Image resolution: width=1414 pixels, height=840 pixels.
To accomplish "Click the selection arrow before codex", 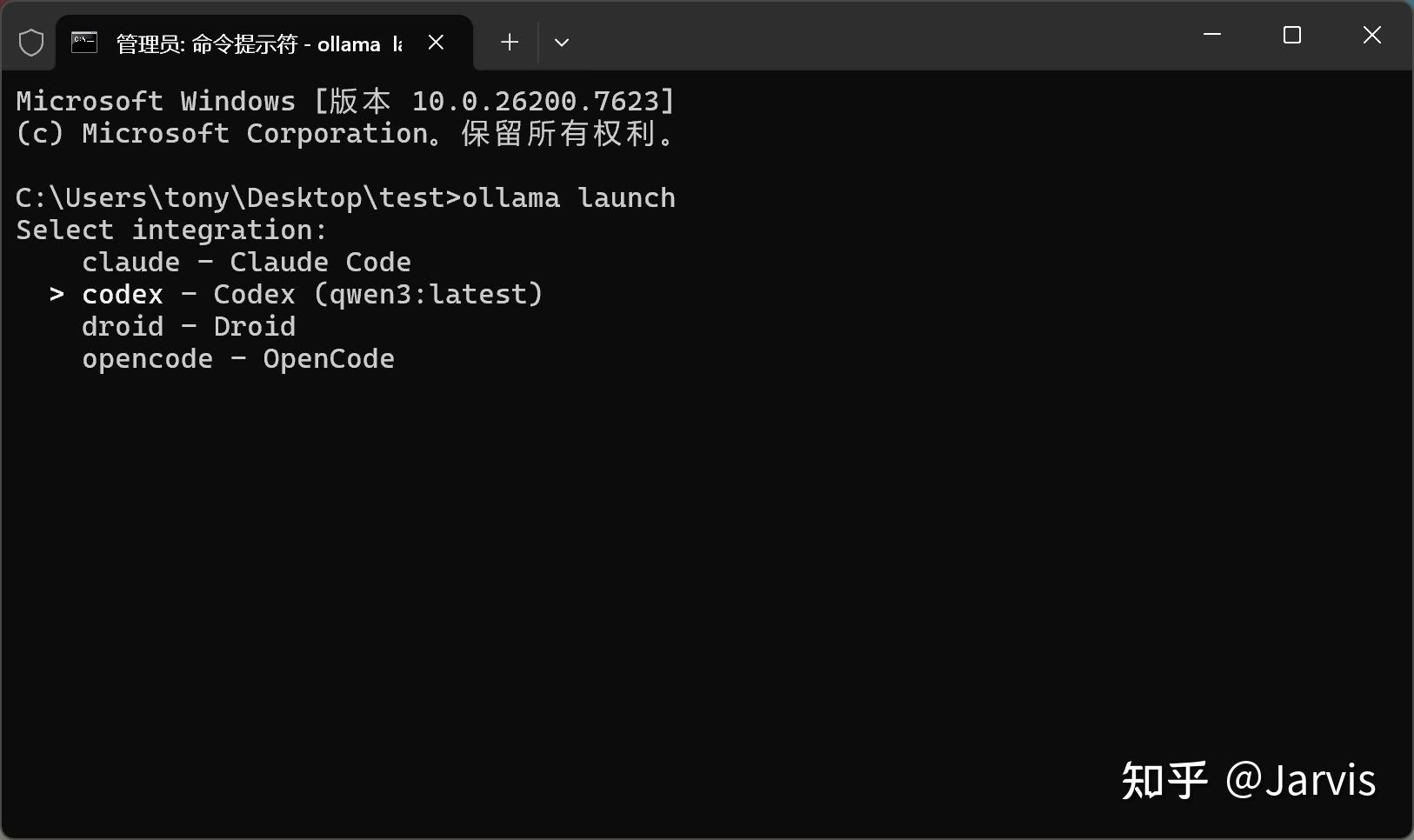I will [x=57, y=294].
